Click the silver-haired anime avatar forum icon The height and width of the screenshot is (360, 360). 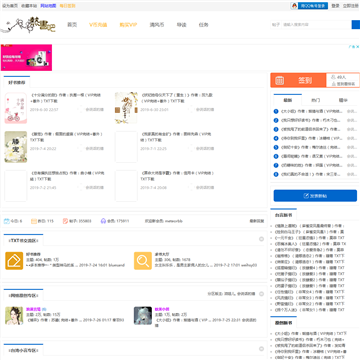point(143,316)
